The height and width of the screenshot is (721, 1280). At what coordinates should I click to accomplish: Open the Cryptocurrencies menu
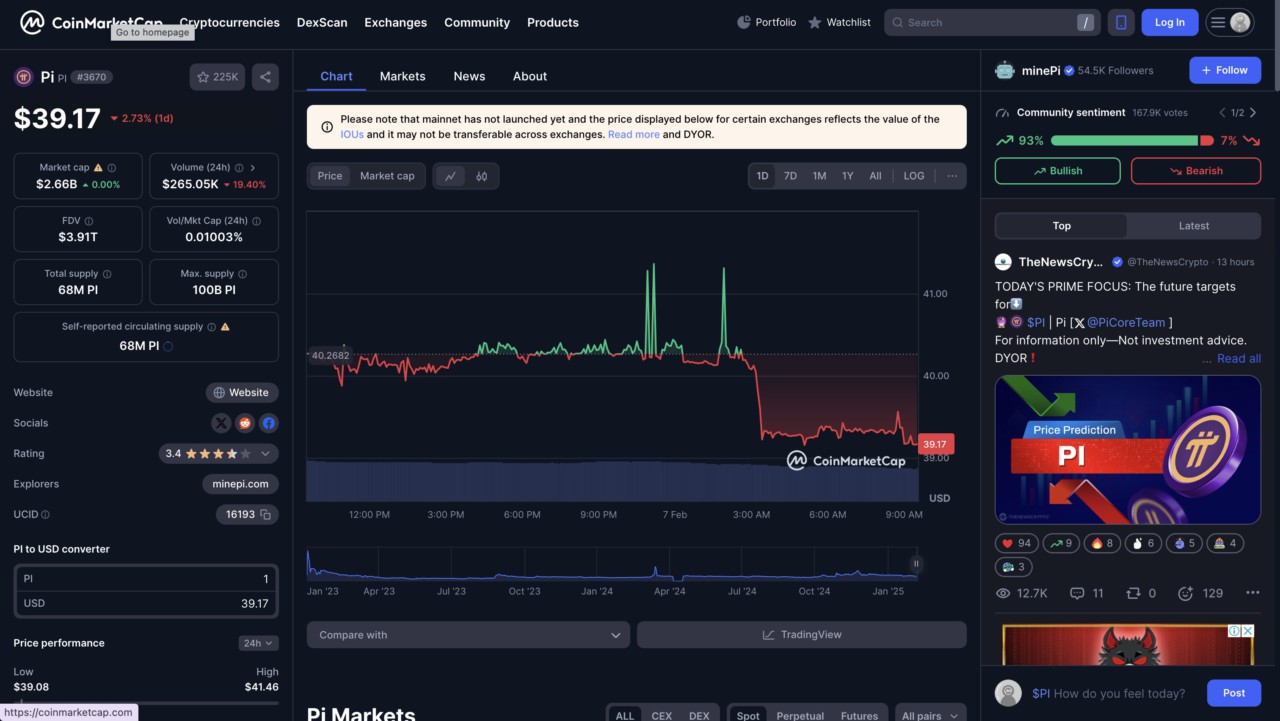[x=229, y=22]
